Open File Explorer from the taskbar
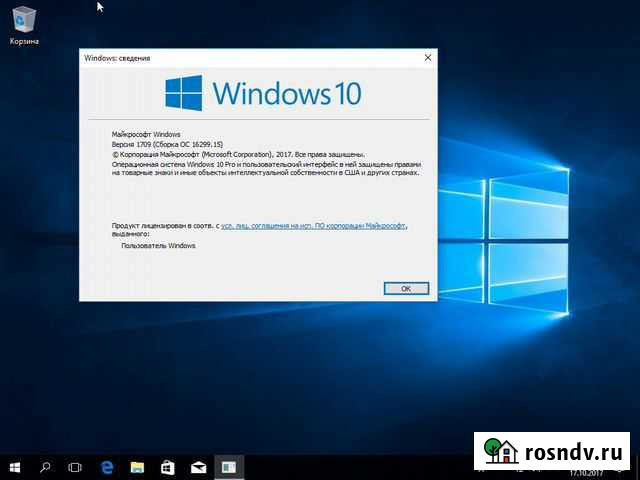Screen dimensions: 640x480 [x=137, y=467]
